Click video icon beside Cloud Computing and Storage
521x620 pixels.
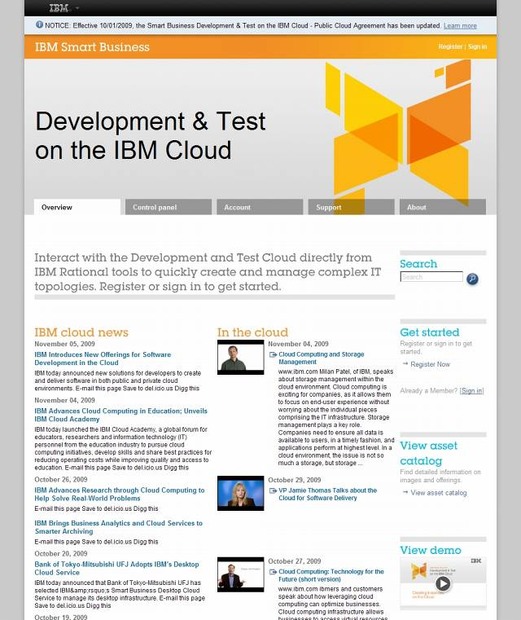(x=273, y=355)
